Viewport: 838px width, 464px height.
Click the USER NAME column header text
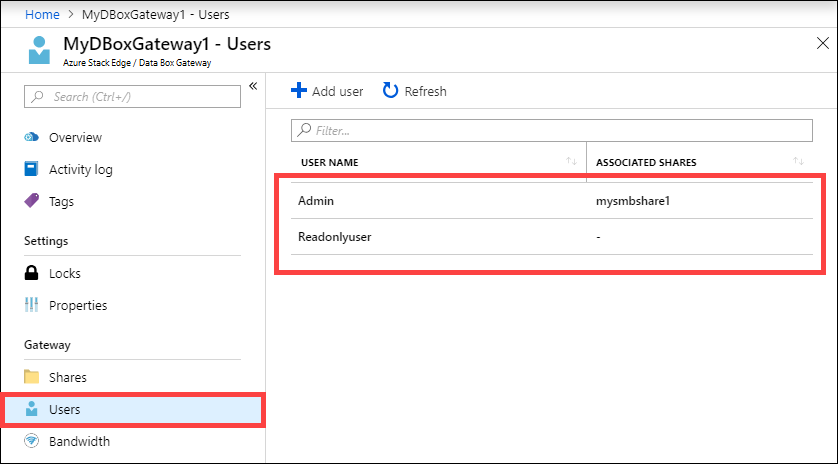click(x=330, y=162)
